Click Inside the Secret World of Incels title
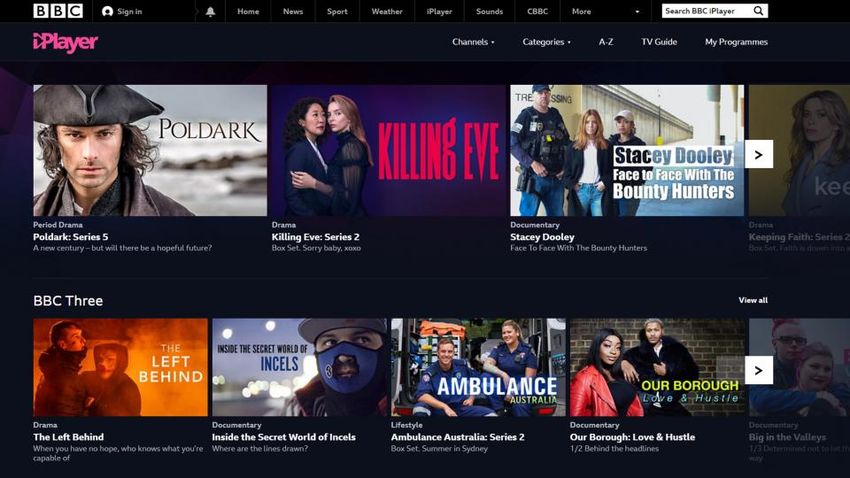850x478 pixels. point(284,437)
